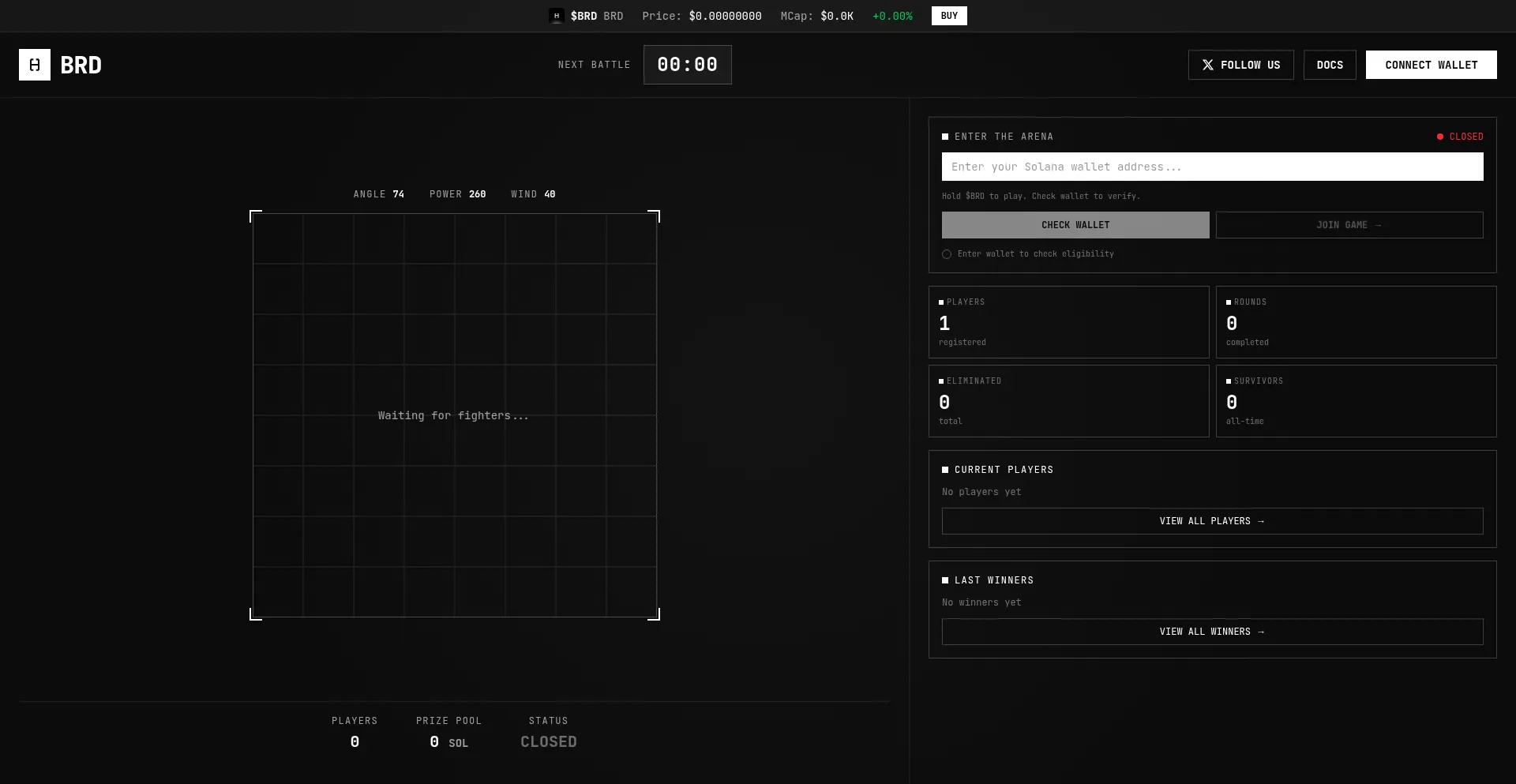This screenshot has height=784, width=1516.
Task: Click the BRD brand name text
Action: click(x=81, y=65)
